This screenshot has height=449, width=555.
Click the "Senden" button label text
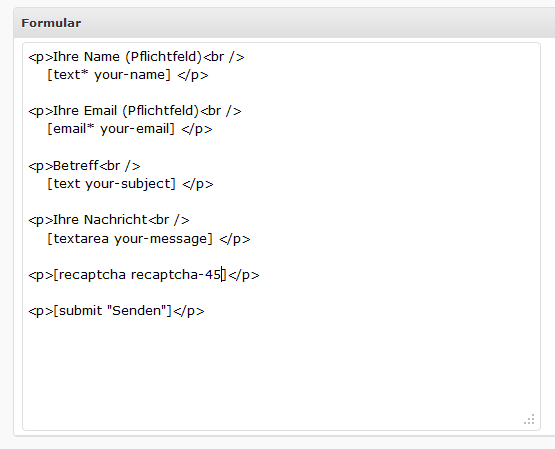pyautogui.click(x=136, y=310)
